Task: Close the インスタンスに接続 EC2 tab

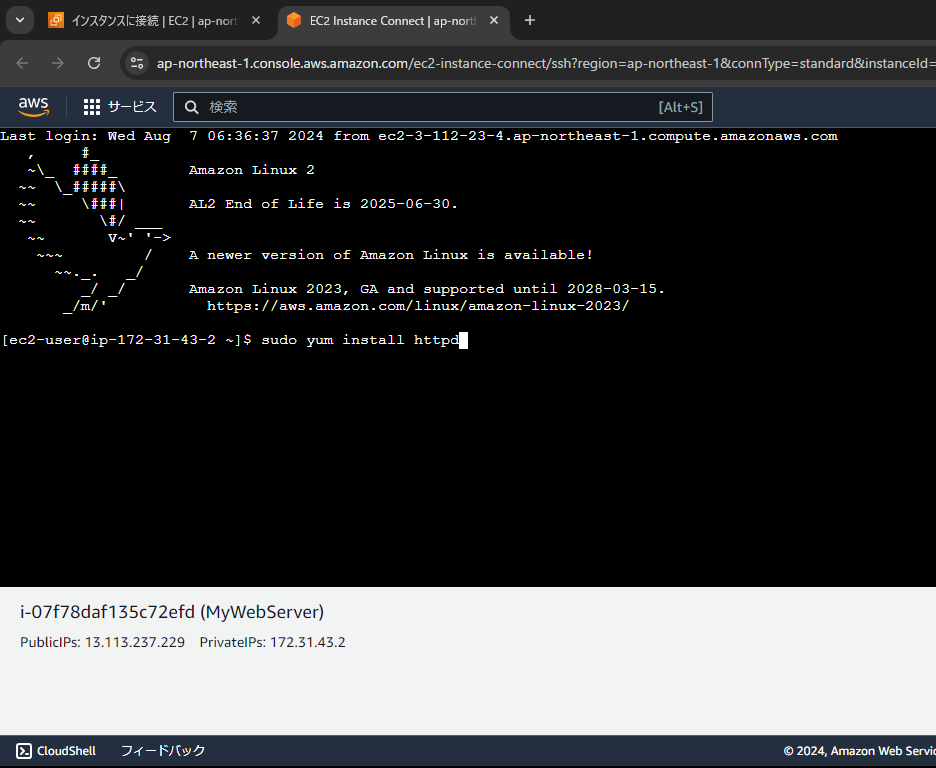Action: [255, 20]
